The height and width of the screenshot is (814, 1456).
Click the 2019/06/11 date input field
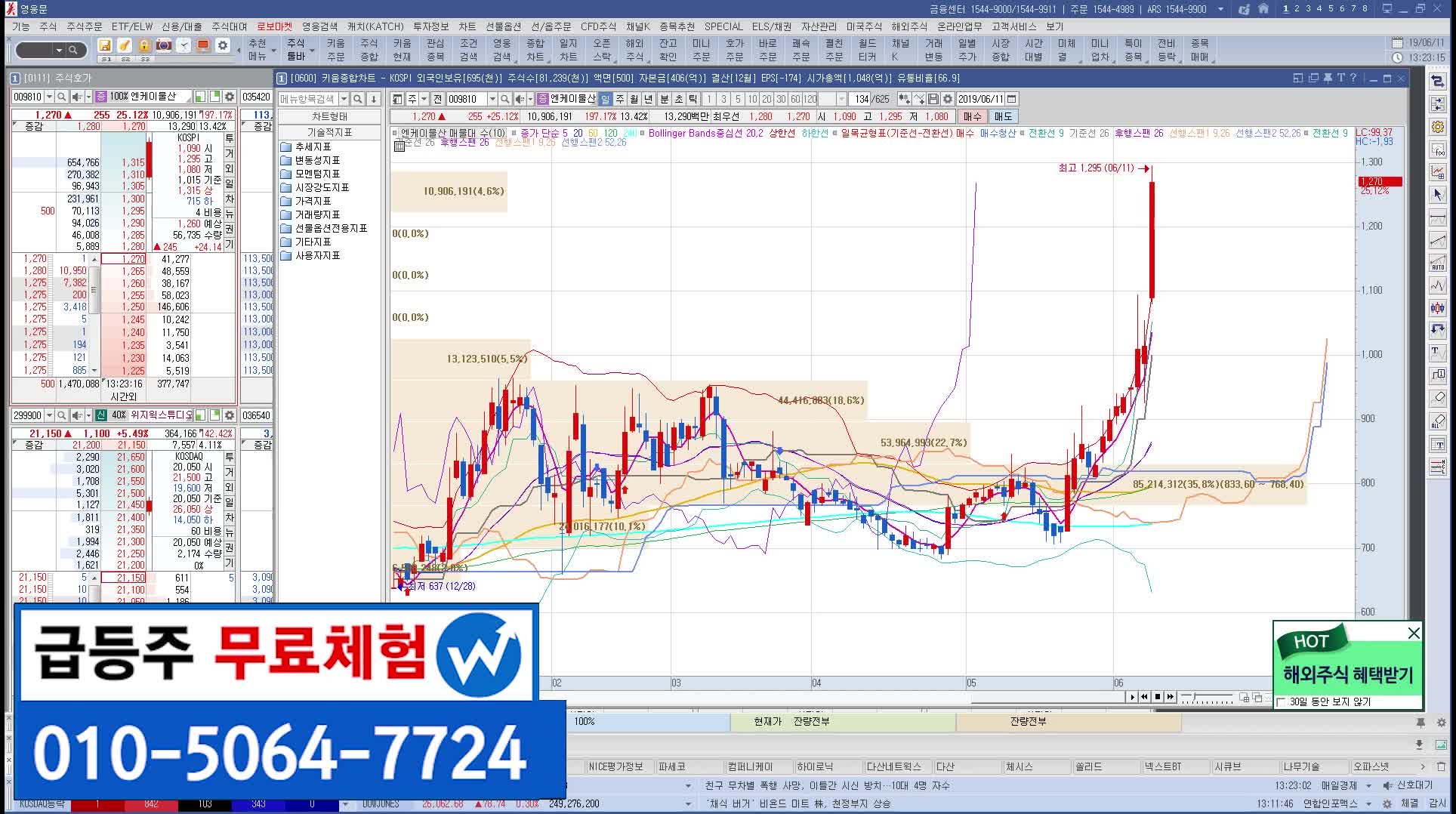pos(980,99)
